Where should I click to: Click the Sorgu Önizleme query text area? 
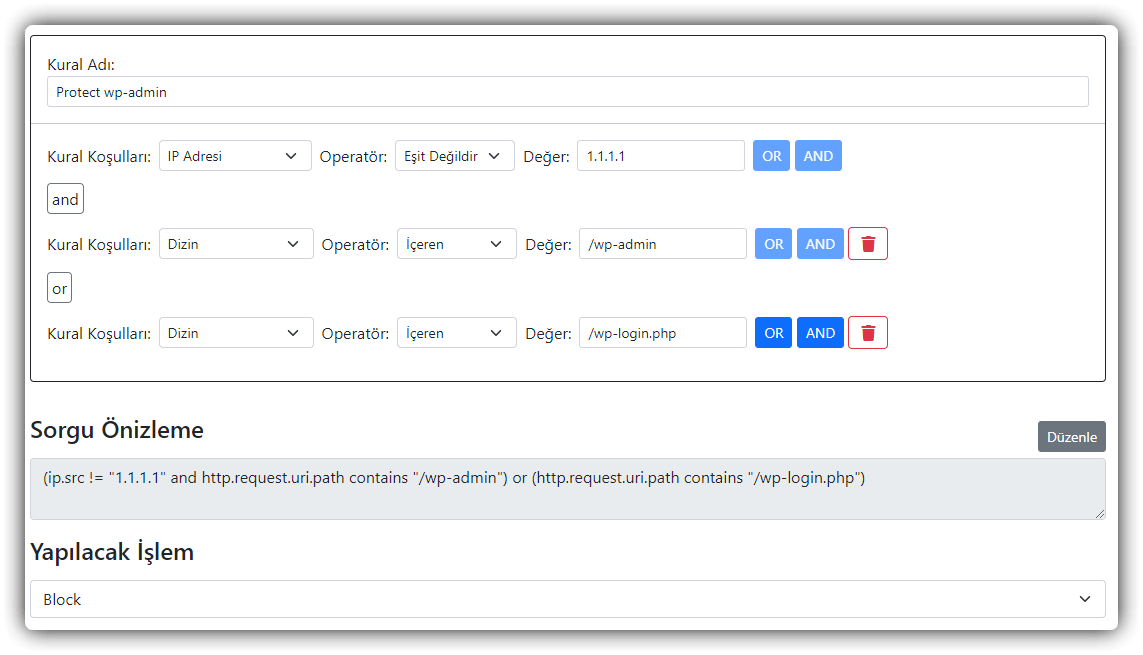568,489
